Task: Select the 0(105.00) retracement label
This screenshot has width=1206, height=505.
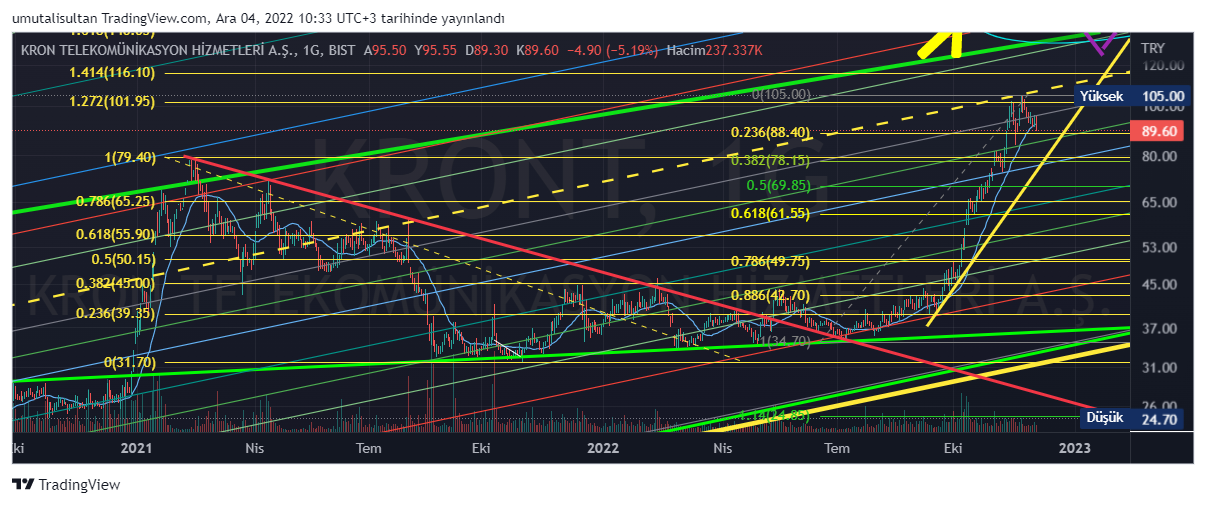Action: 781,95
